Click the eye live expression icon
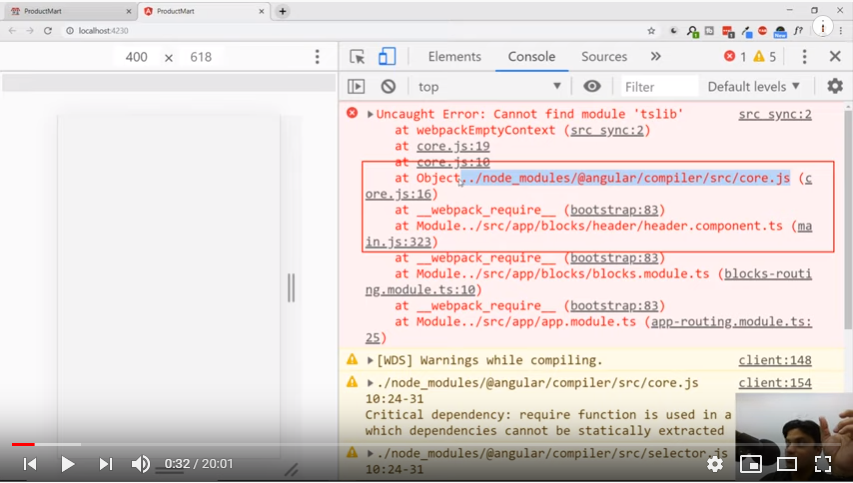 click(x=592, y=87)
